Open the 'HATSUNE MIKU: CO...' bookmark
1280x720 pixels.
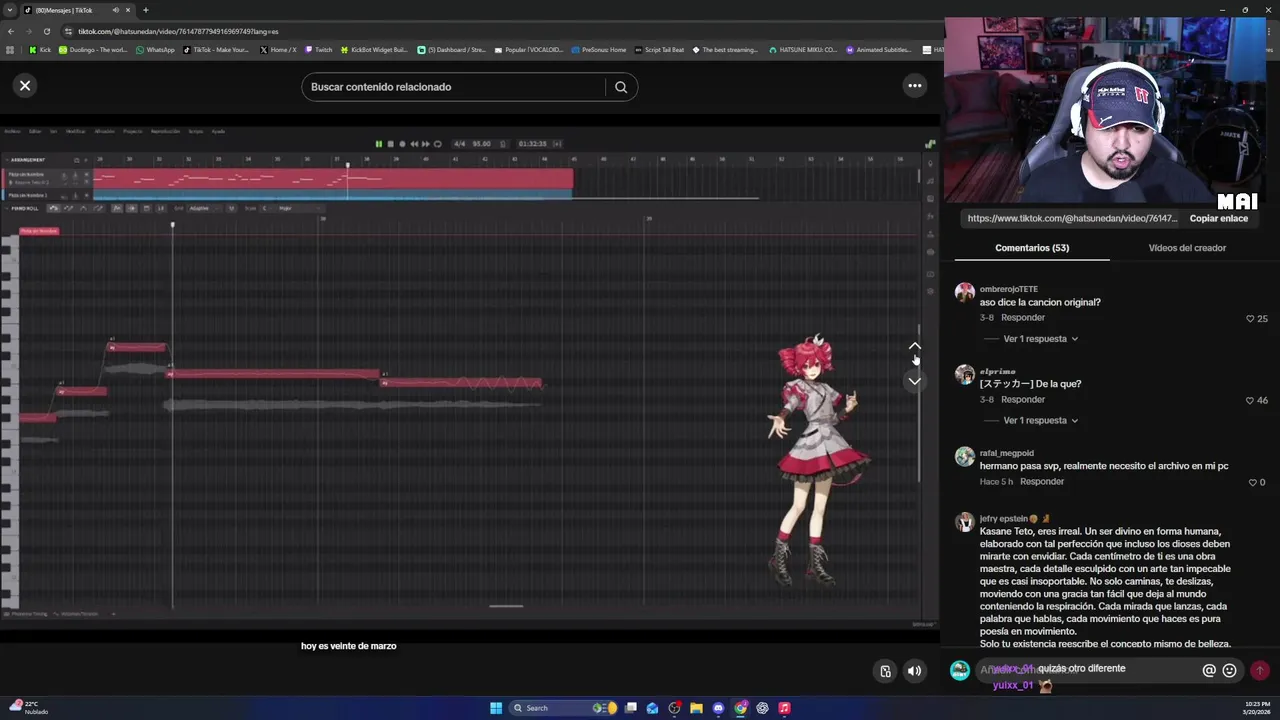pos(803,50)
